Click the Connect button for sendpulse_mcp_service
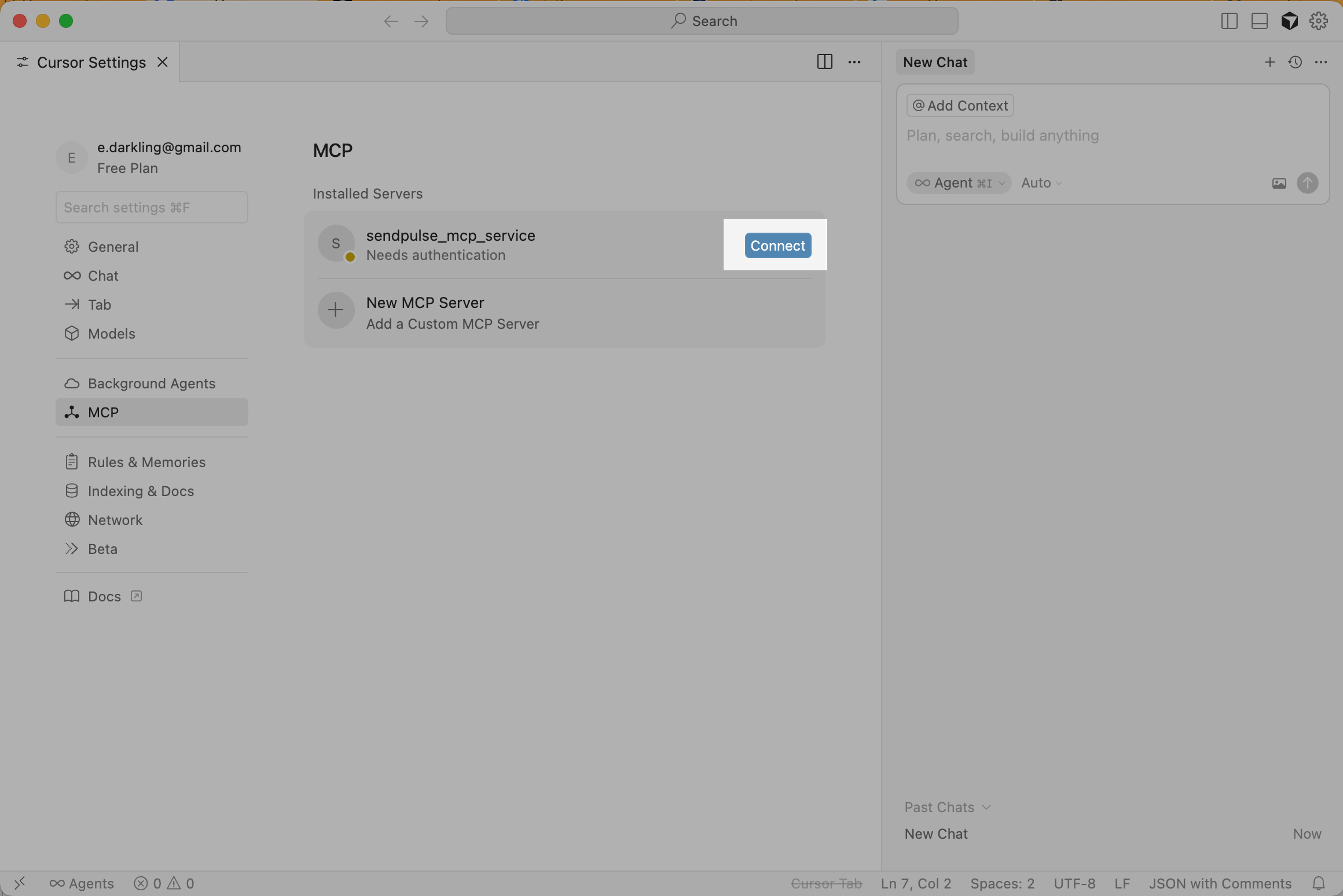 coord(777,245)
